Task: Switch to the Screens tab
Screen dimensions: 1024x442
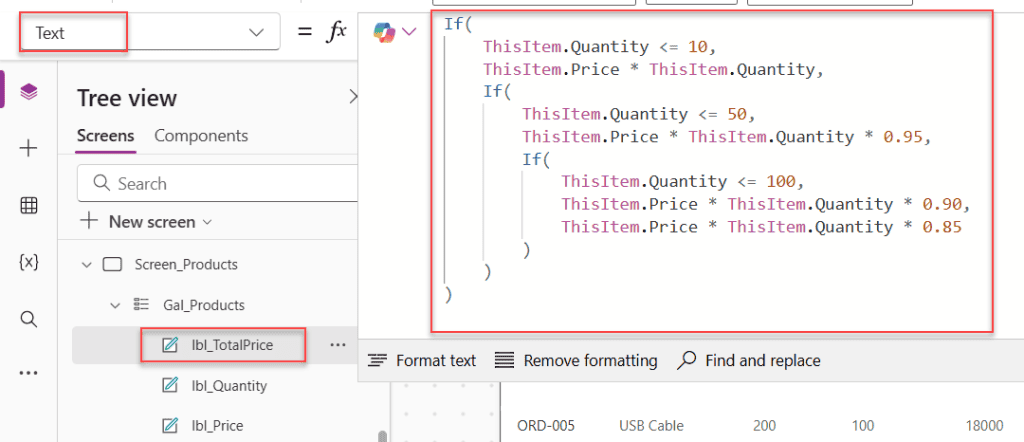Action: pos(106,136)
